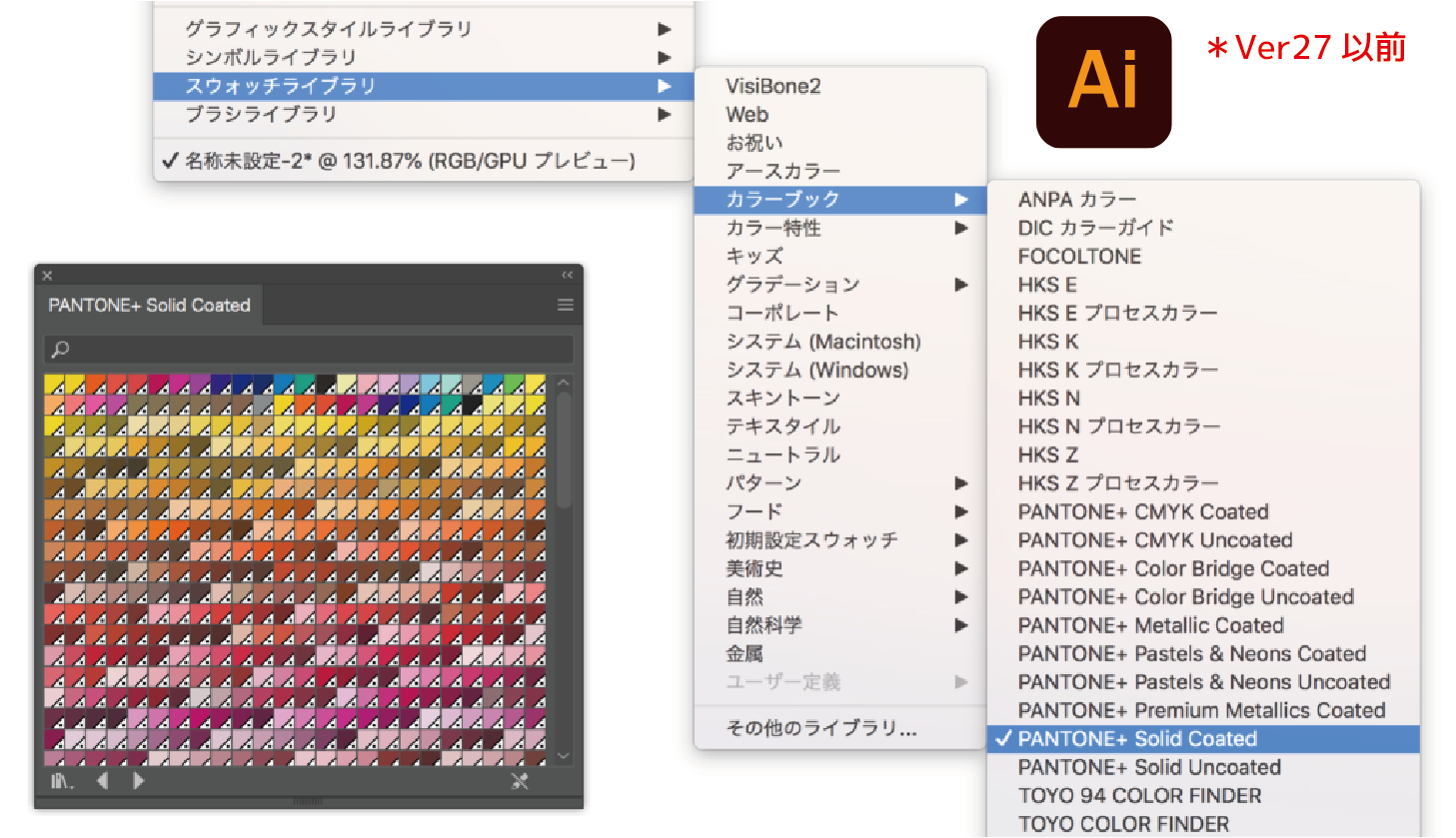Expand フード submenu
The height and width of the screenshot is (838, 1456).
point(840,511)
